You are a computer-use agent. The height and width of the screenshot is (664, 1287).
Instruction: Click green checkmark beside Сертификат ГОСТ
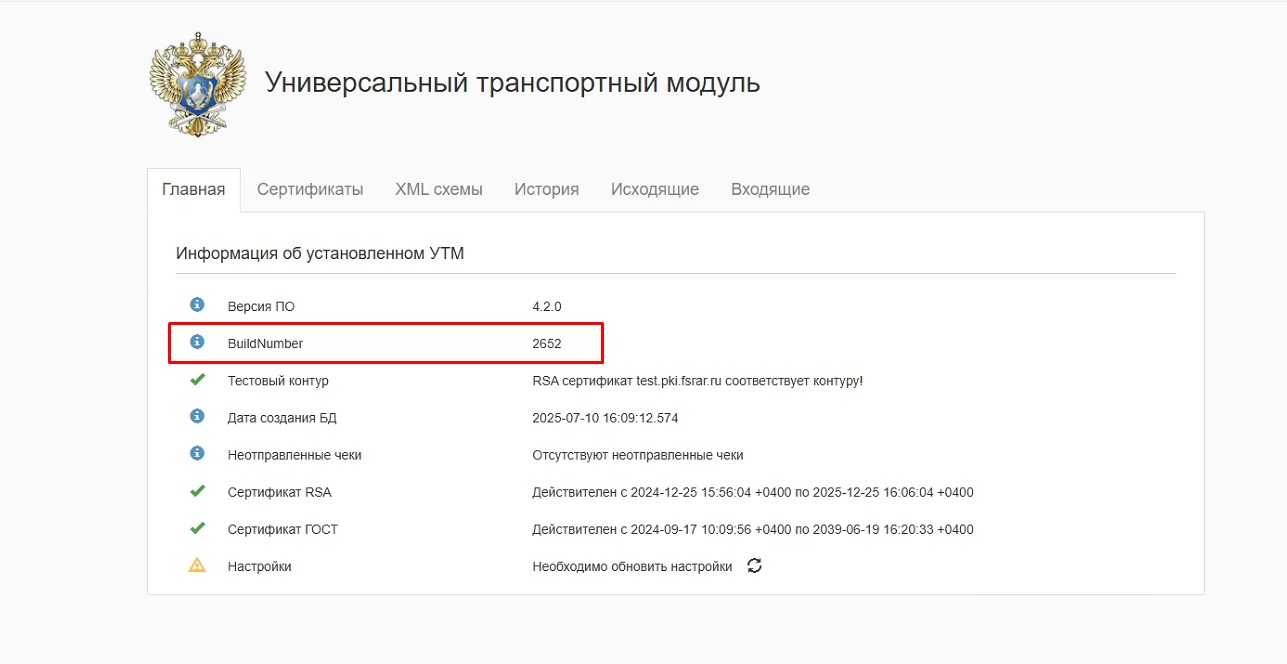tap(197, 528)
